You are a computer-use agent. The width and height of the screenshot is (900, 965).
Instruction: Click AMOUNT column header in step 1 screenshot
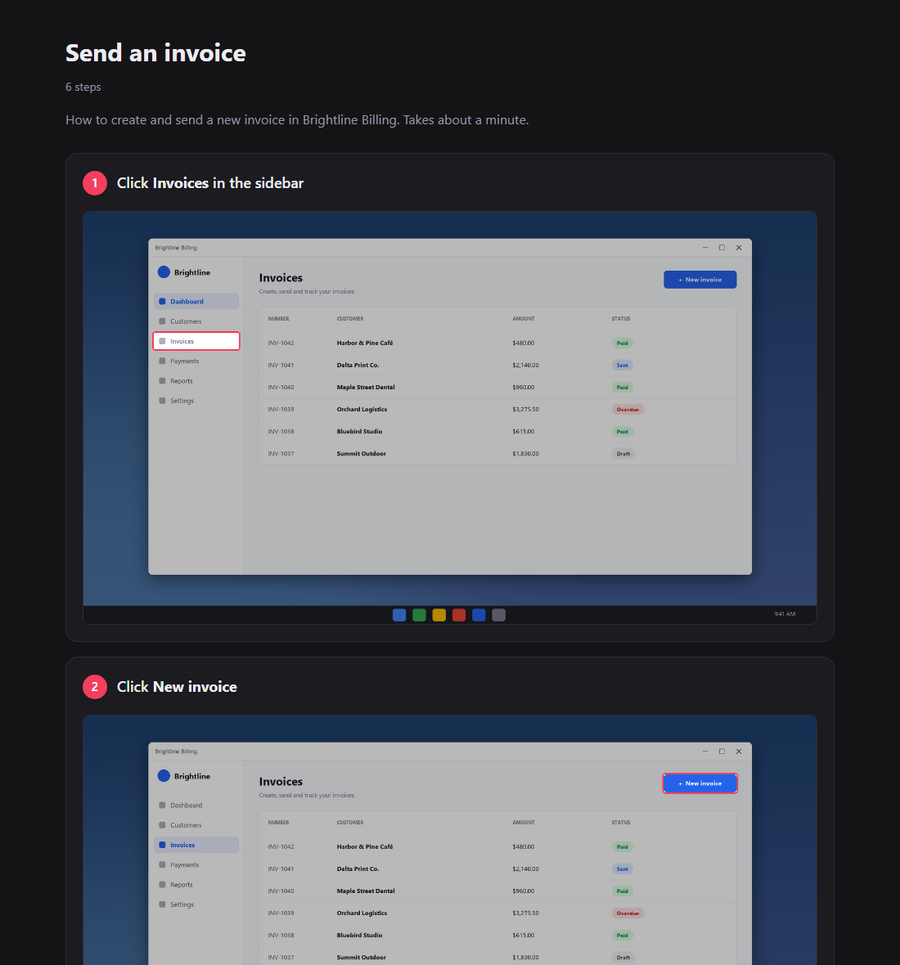coord(523,319)
